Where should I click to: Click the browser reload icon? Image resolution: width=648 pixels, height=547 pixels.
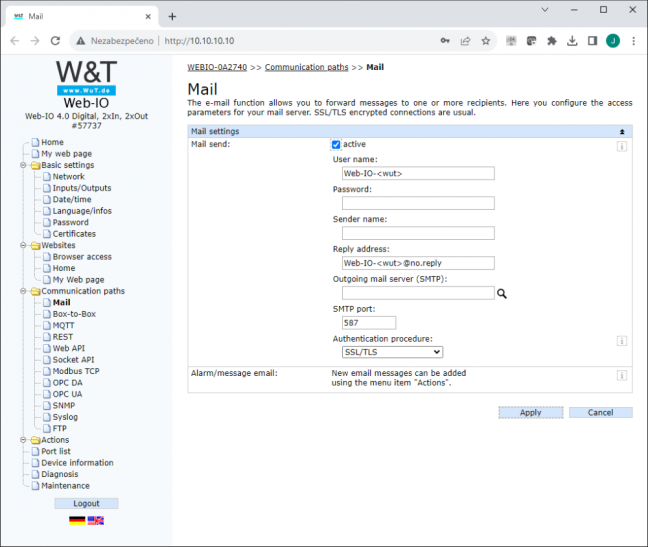coord(55,40)
